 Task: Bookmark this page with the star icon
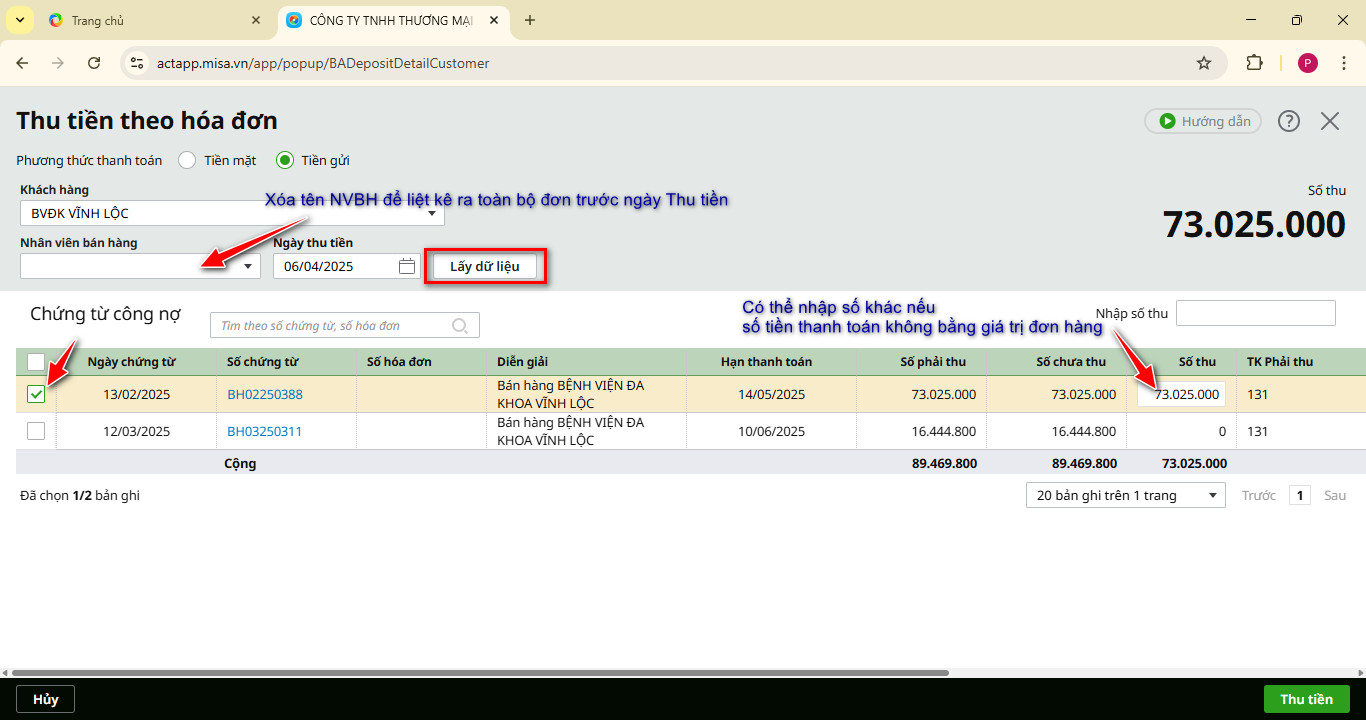pyautogui.click(x=1204, y=63)
